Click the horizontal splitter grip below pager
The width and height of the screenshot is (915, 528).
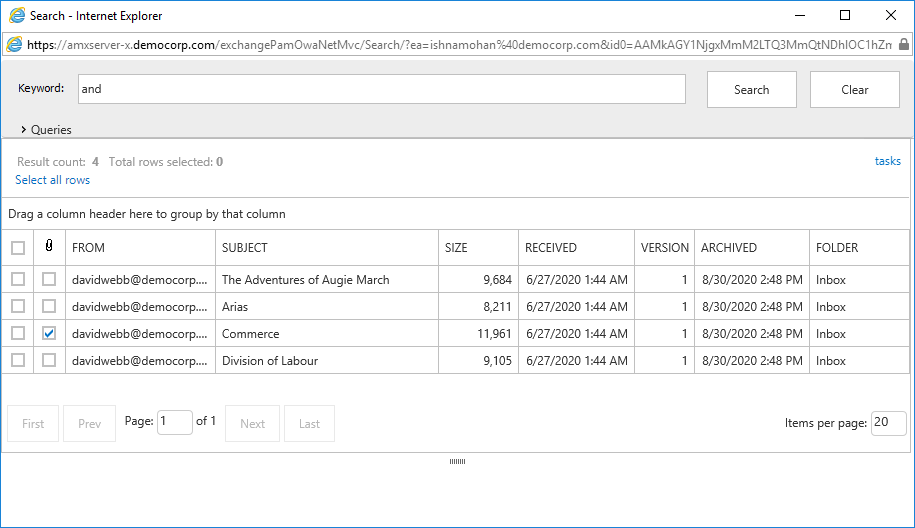(x=457, y=461)
